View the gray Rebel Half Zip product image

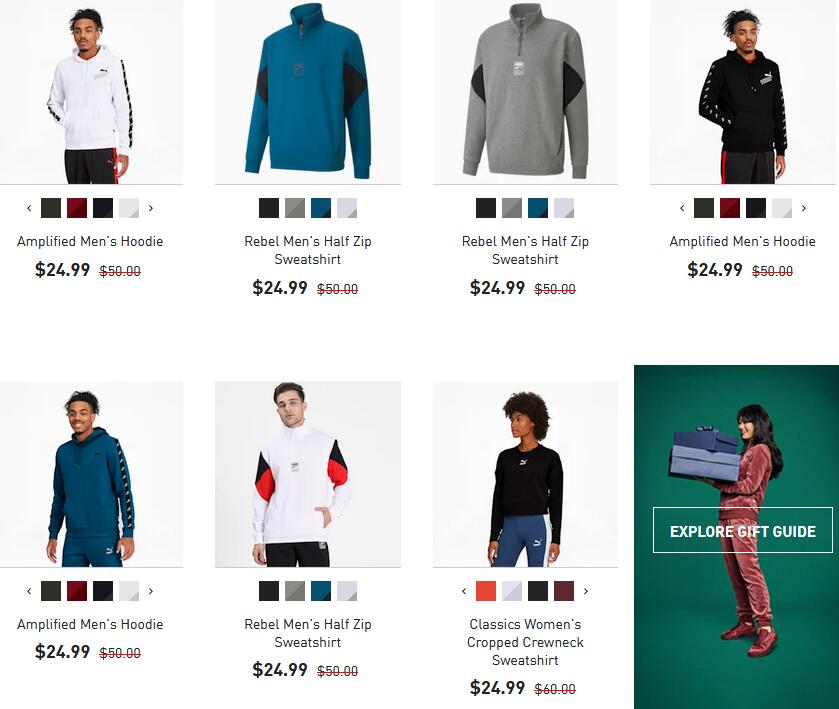point(525,92)
